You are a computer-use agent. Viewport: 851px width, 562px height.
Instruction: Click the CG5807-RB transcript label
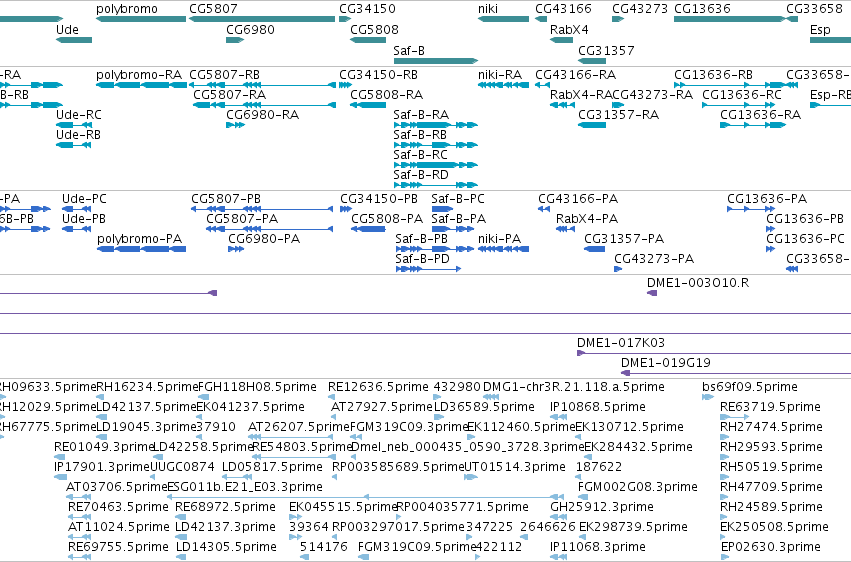click(225, 74)
